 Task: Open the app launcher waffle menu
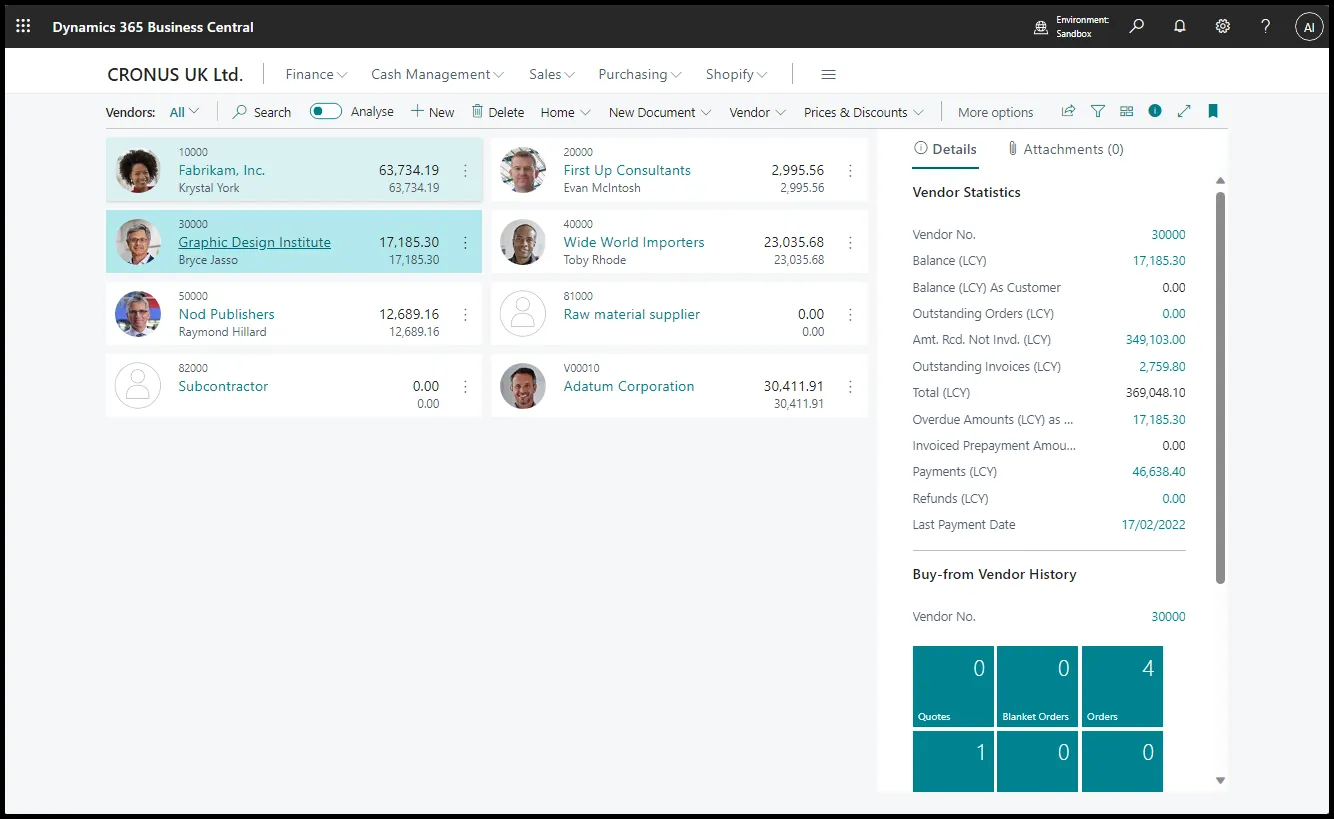[x=24, y=27]
